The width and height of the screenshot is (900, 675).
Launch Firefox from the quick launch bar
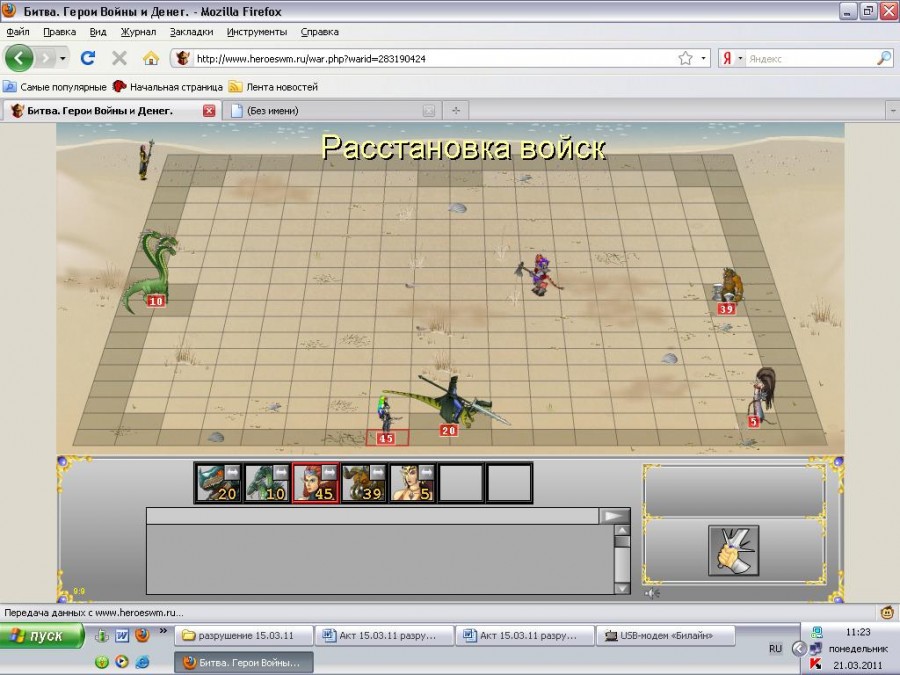tap(142, 635)
